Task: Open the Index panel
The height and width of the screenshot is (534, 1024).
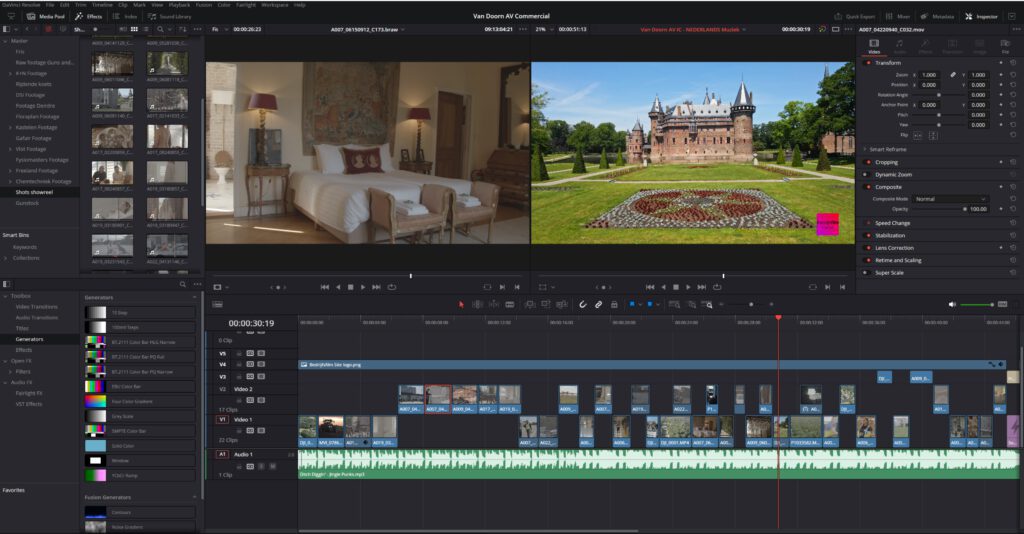Action: tap(125, 16)
